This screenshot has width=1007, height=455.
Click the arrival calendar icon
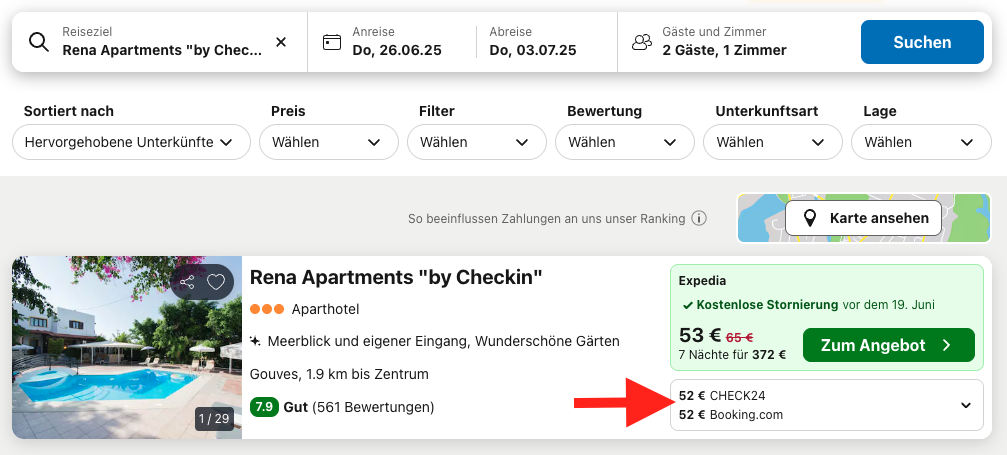click(332, 42)
